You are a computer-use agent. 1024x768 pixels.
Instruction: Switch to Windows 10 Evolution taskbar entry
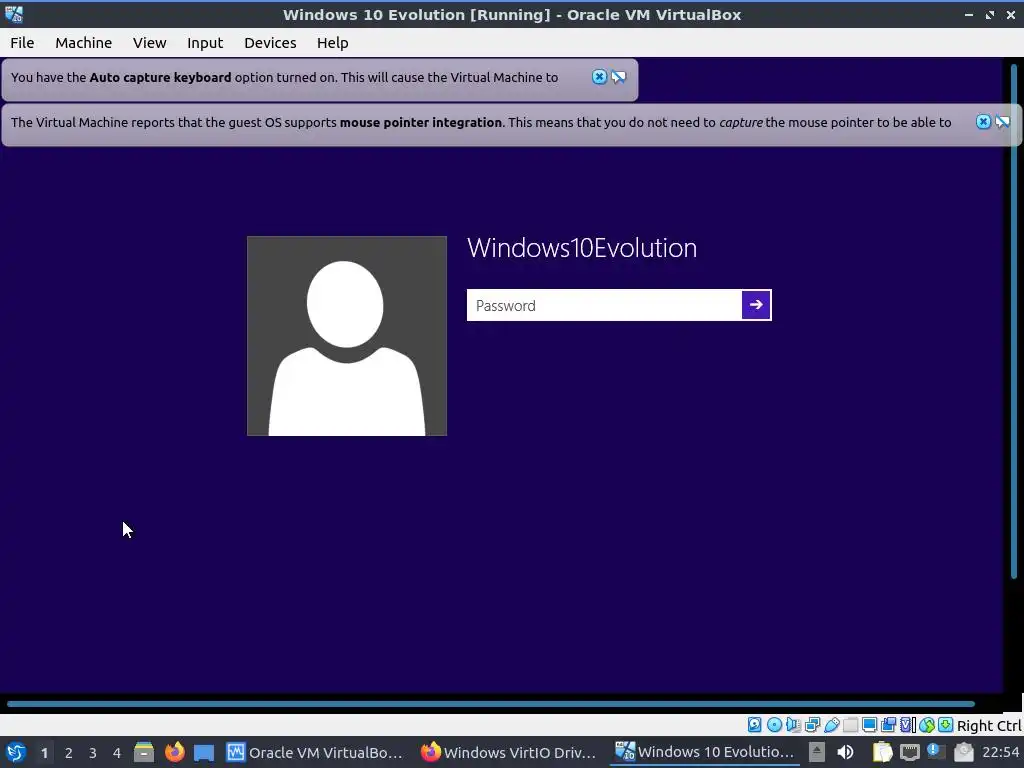705,752
